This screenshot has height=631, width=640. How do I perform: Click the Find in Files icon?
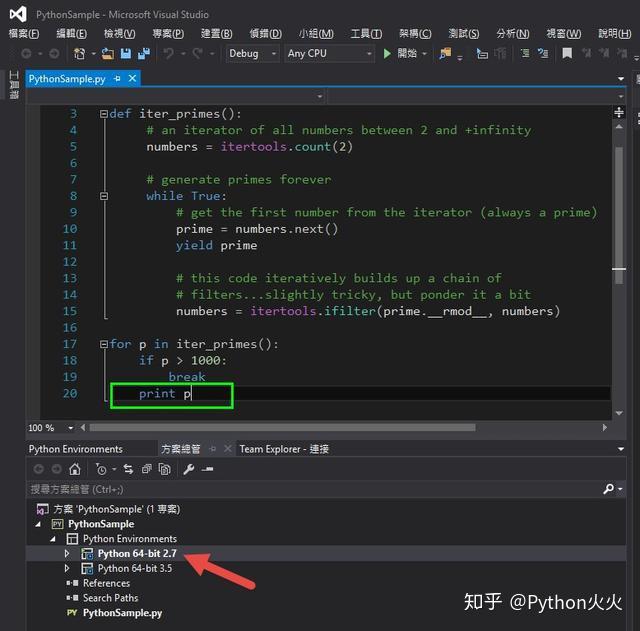(445, 53)
